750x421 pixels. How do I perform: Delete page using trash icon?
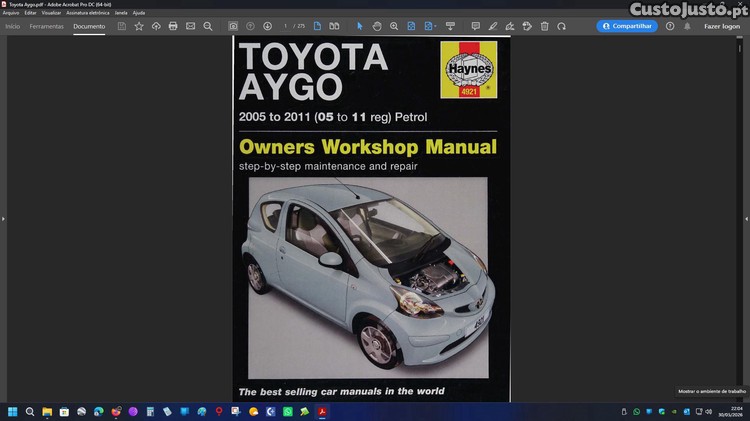pos(544,26)
